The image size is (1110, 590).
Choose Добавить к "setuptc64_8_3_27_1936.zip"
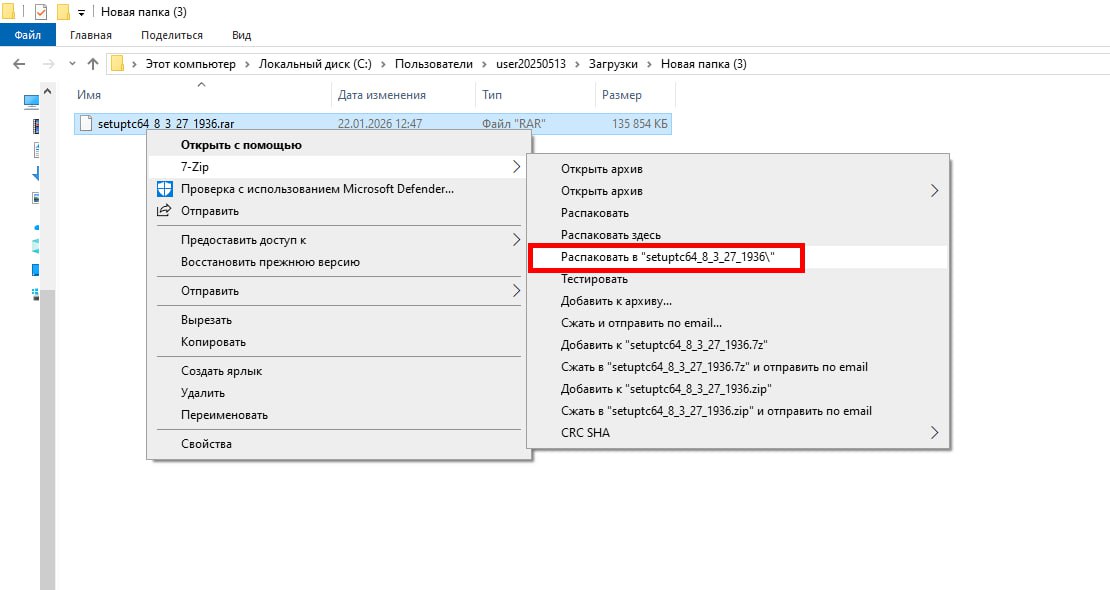coord(666,389)
